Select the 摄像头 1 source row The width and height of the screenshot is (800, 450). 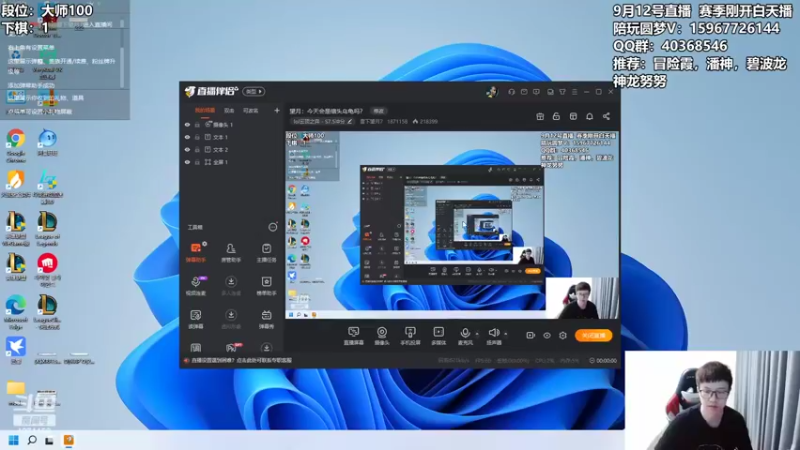click(232, 124)
